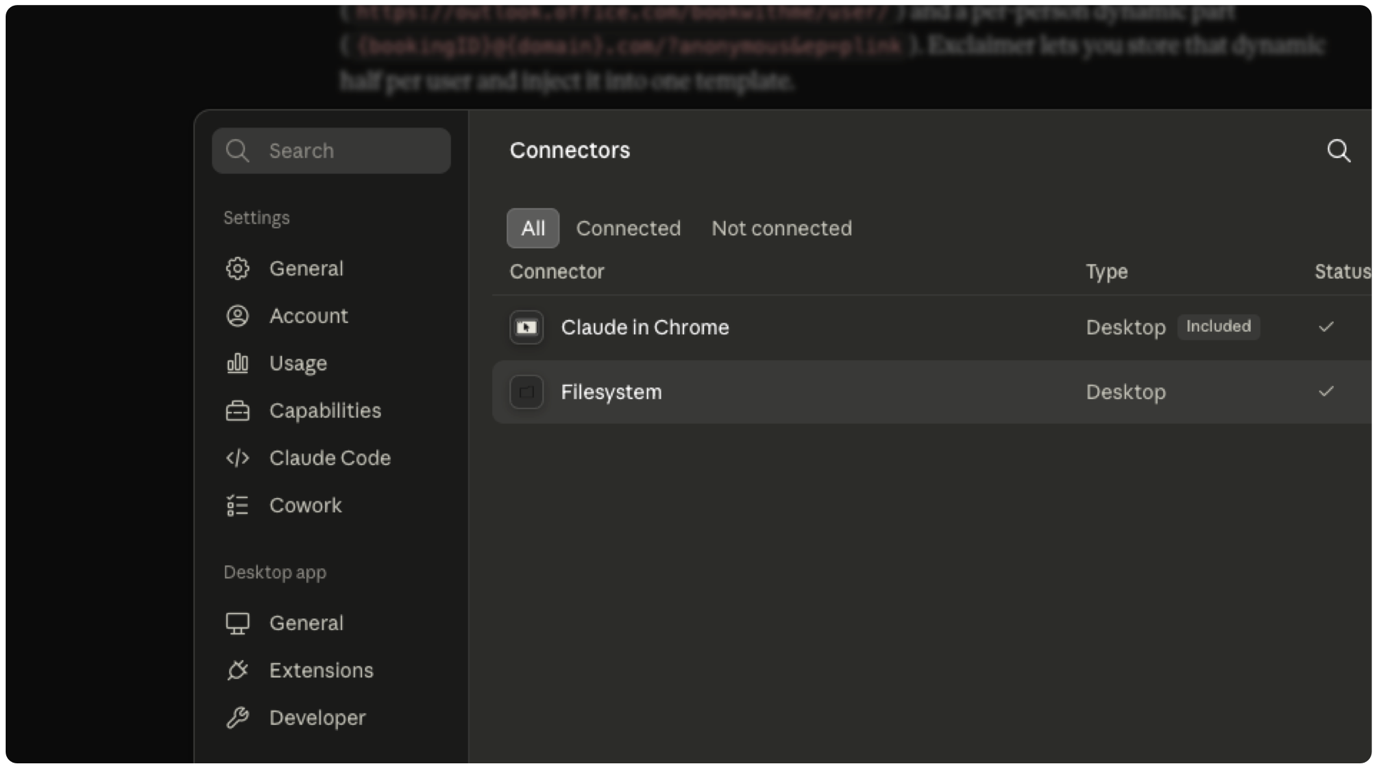This screenshot has height=769, width=1377.
Task: Select the Claude Code brackets icon
Action: [x=237, y=458]
